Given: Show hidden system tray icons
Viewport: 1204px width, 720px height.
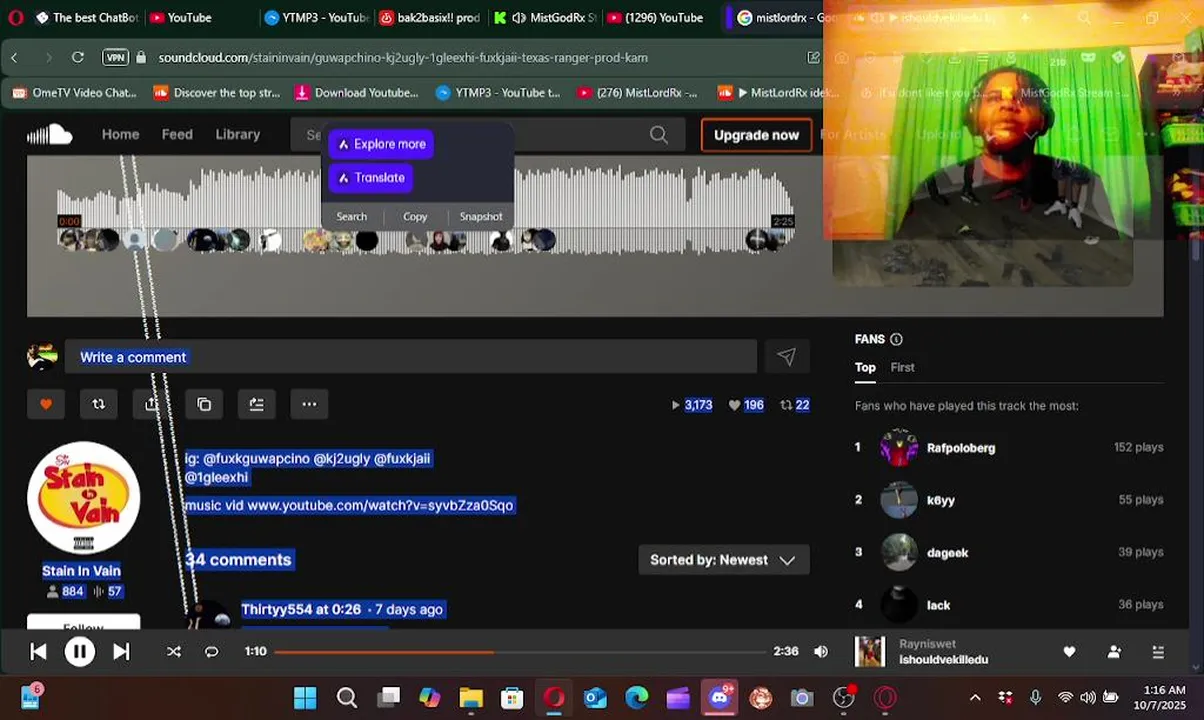Looking at the screenshot, I should pos(975,698).
